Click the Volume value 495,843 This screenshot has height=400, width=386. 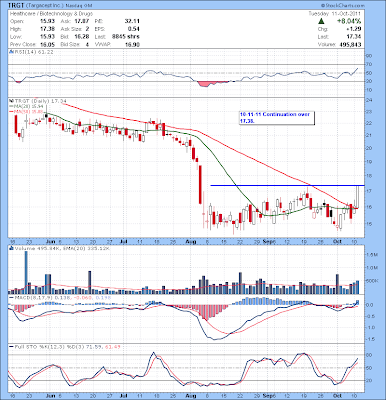click(x=349, y=45)
